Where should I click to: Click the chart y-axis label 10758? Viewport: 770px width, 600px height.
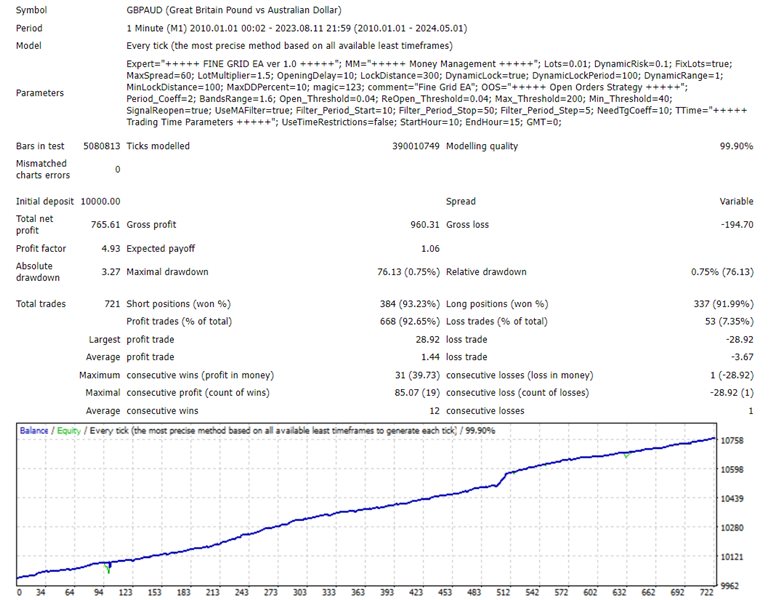(x=732, y=440)
